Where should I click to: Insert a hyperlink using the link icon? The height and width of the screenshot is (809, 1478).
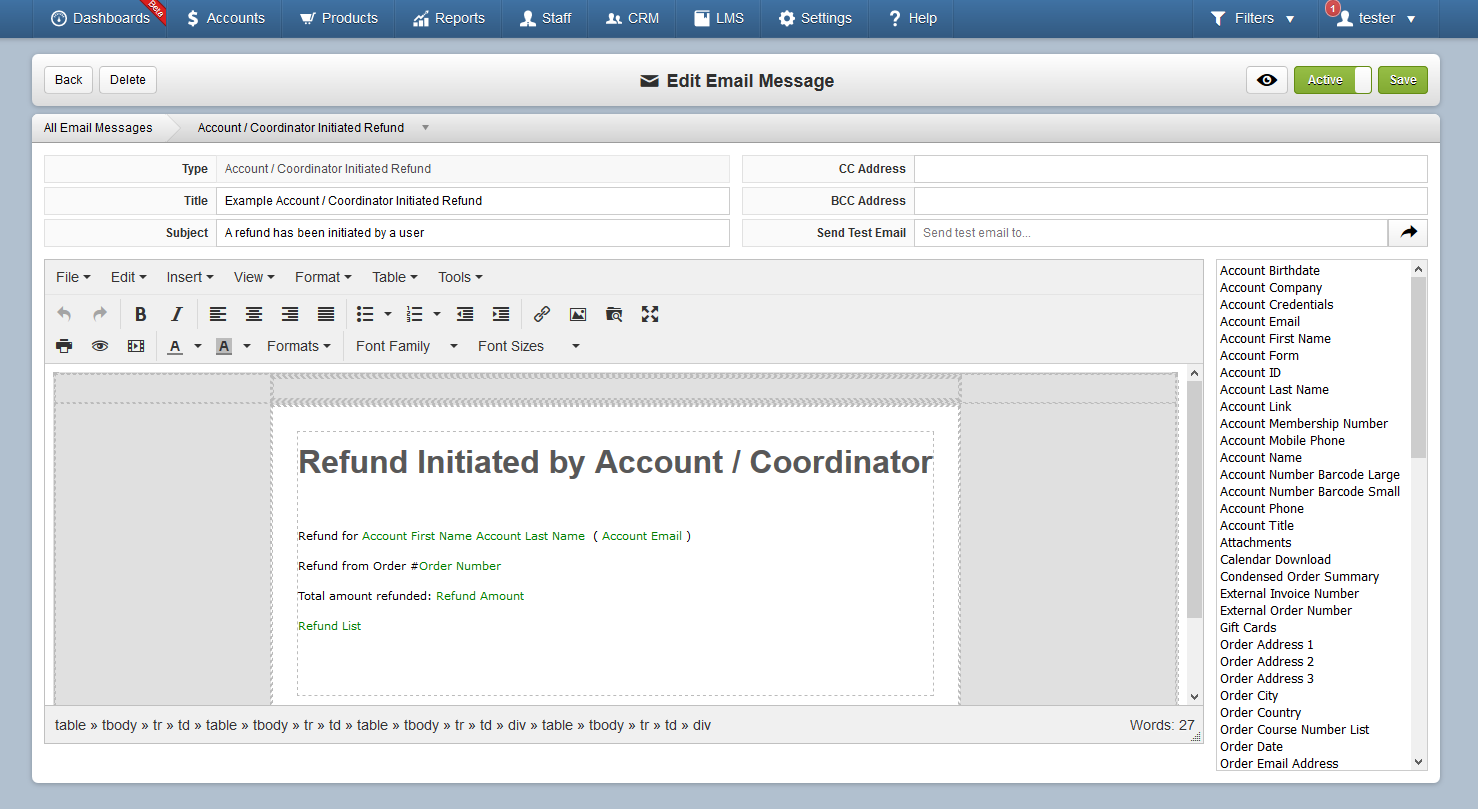pyautogui.click(x=542, y=314)
